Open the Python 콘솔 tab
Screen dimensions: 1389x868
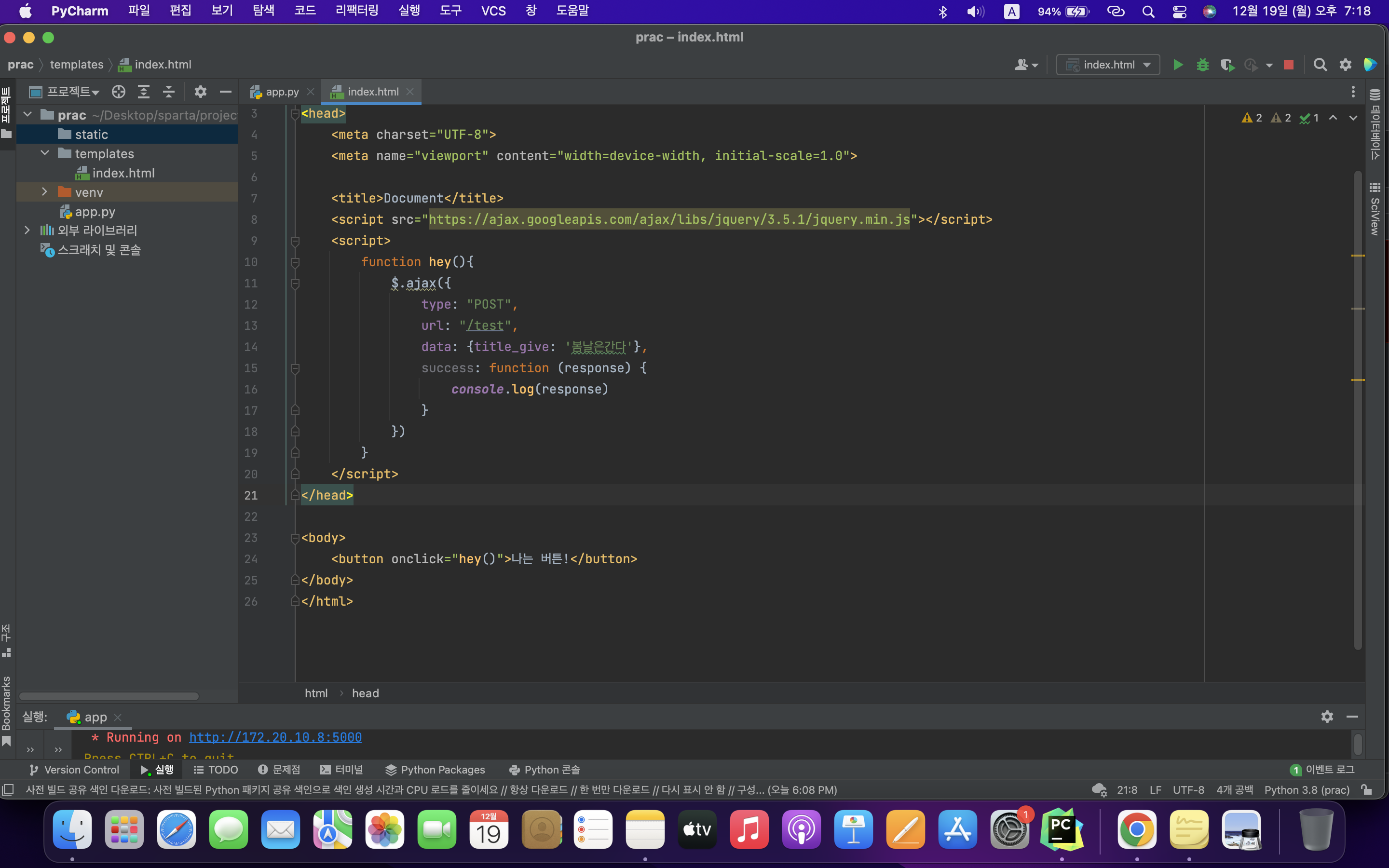[545, 770]
